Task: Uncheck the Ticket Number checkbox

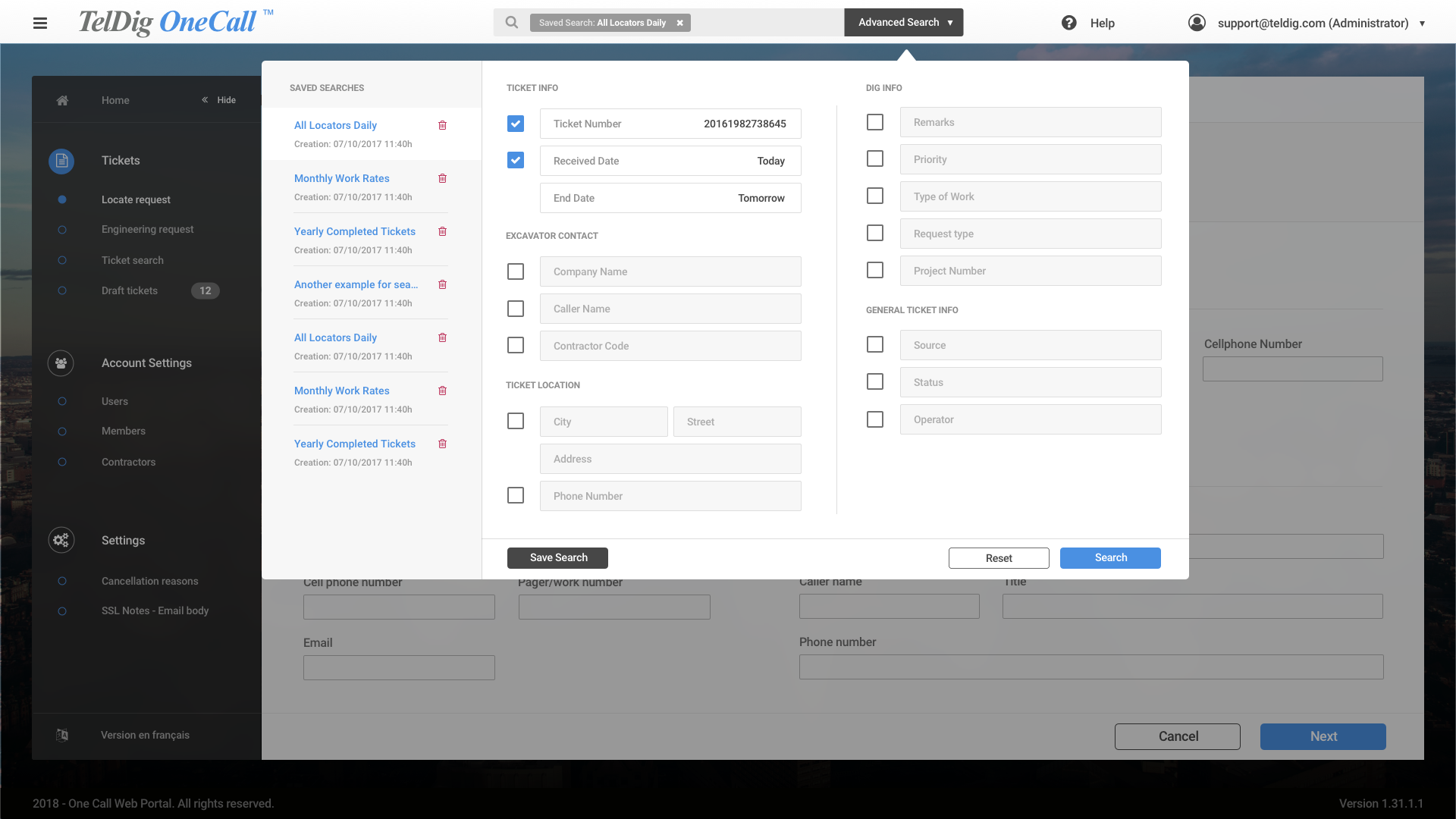Action: pos(516,124)
